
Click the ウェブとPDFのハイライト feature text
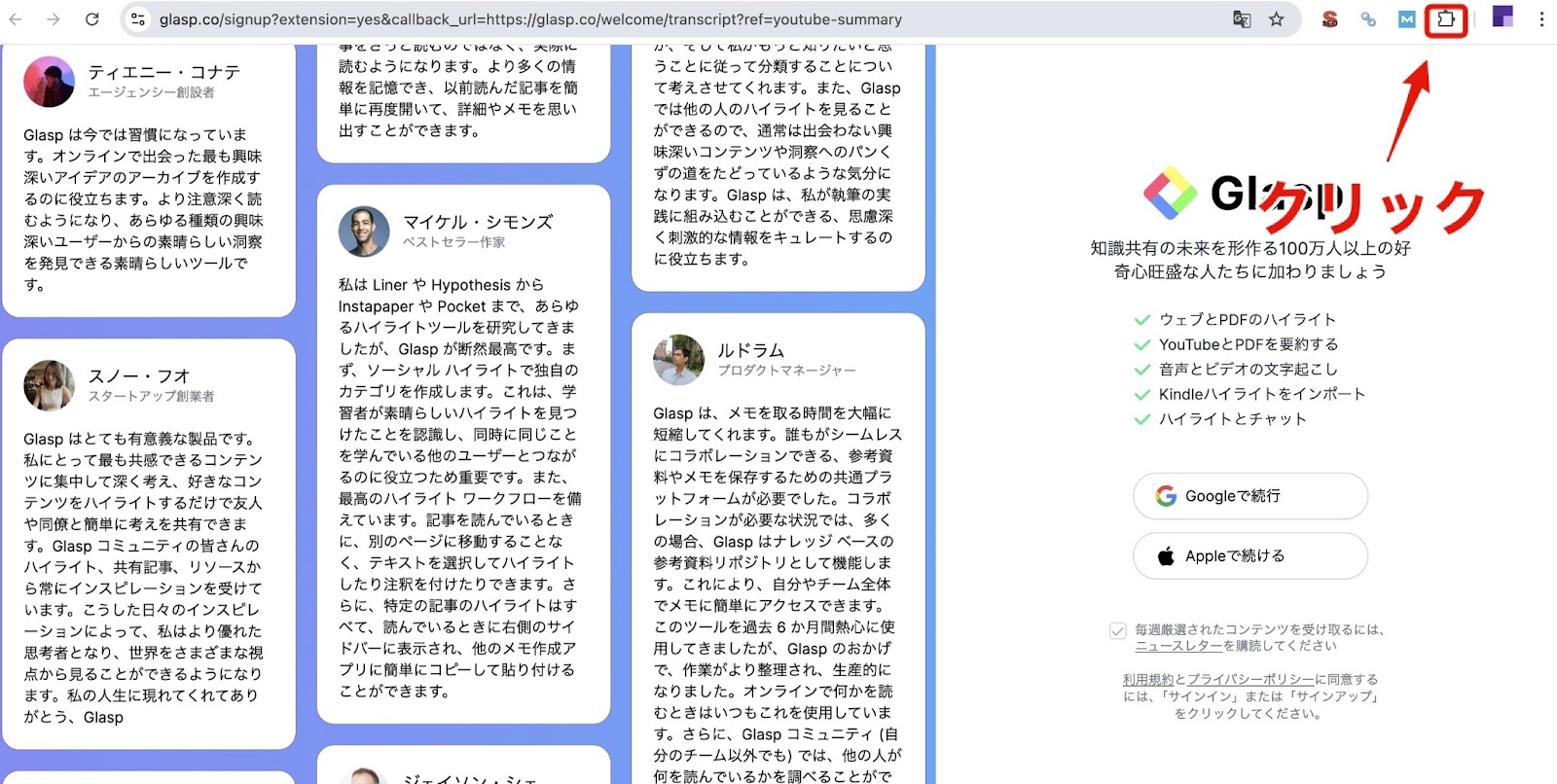tap(1248, 319)
